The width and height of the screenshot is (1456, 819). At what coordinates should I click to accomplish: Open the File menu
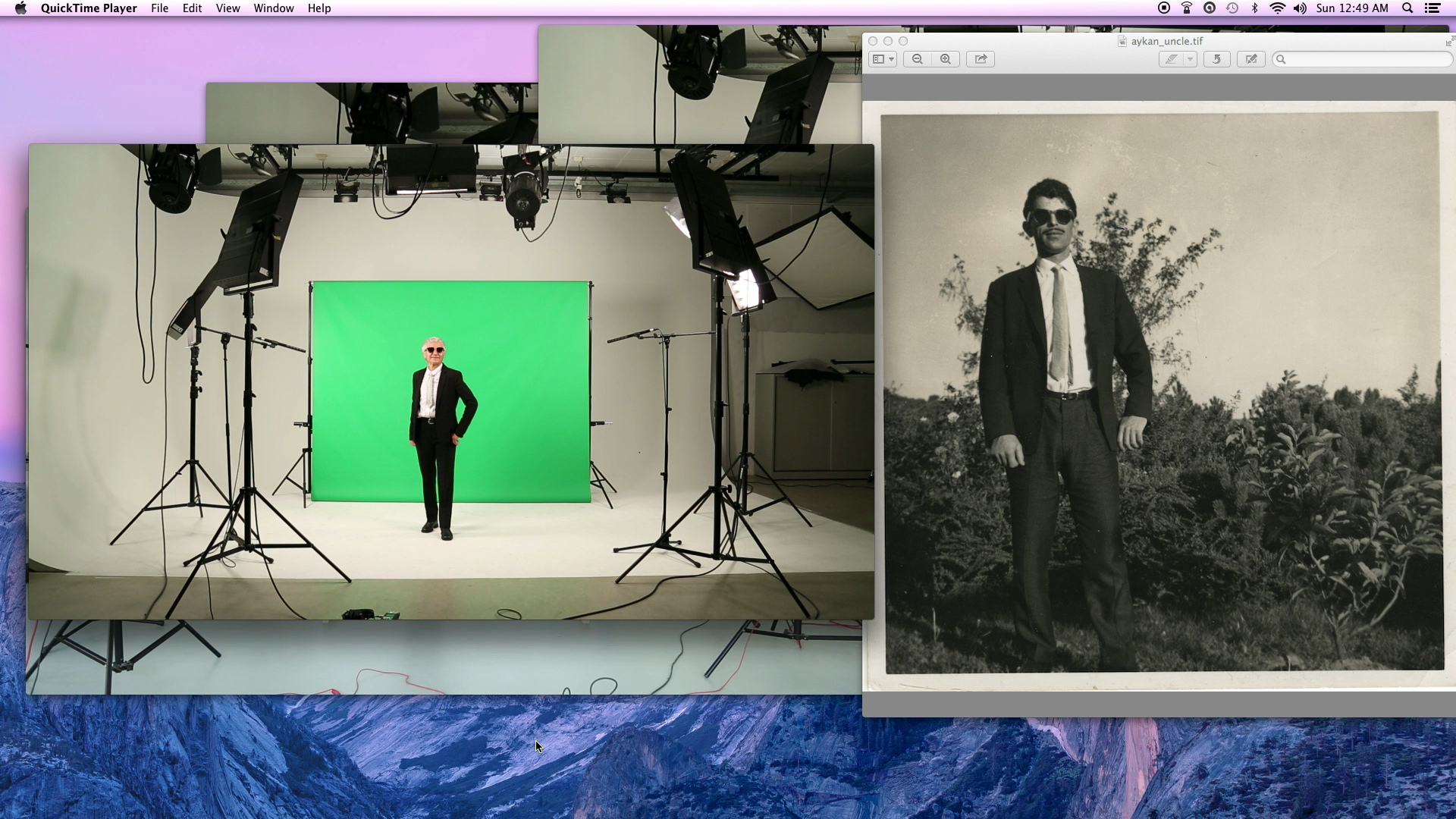pyautogui.click(x=160, y=8)
